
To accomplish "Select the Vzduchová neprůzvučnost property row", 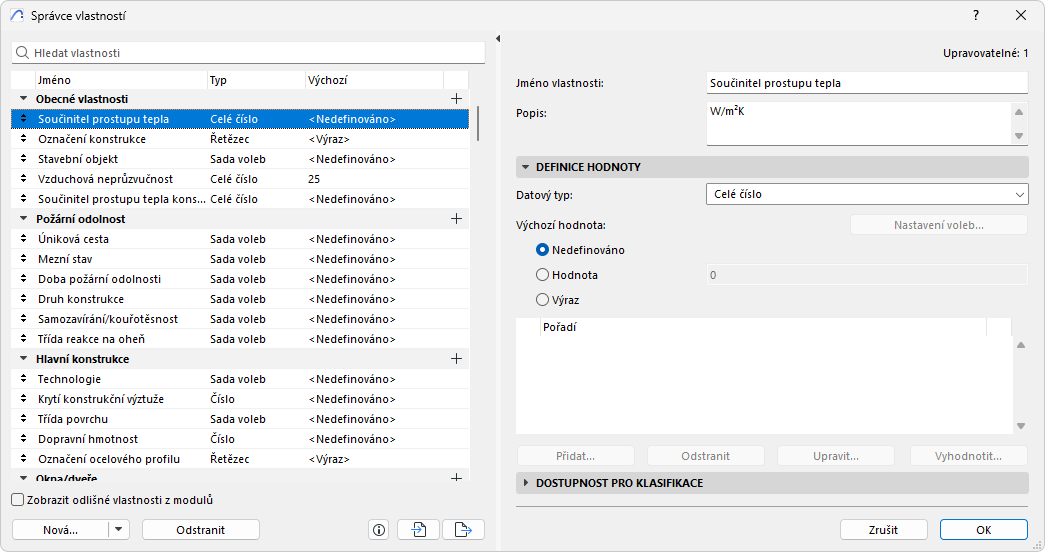I will tap(105, 179).
